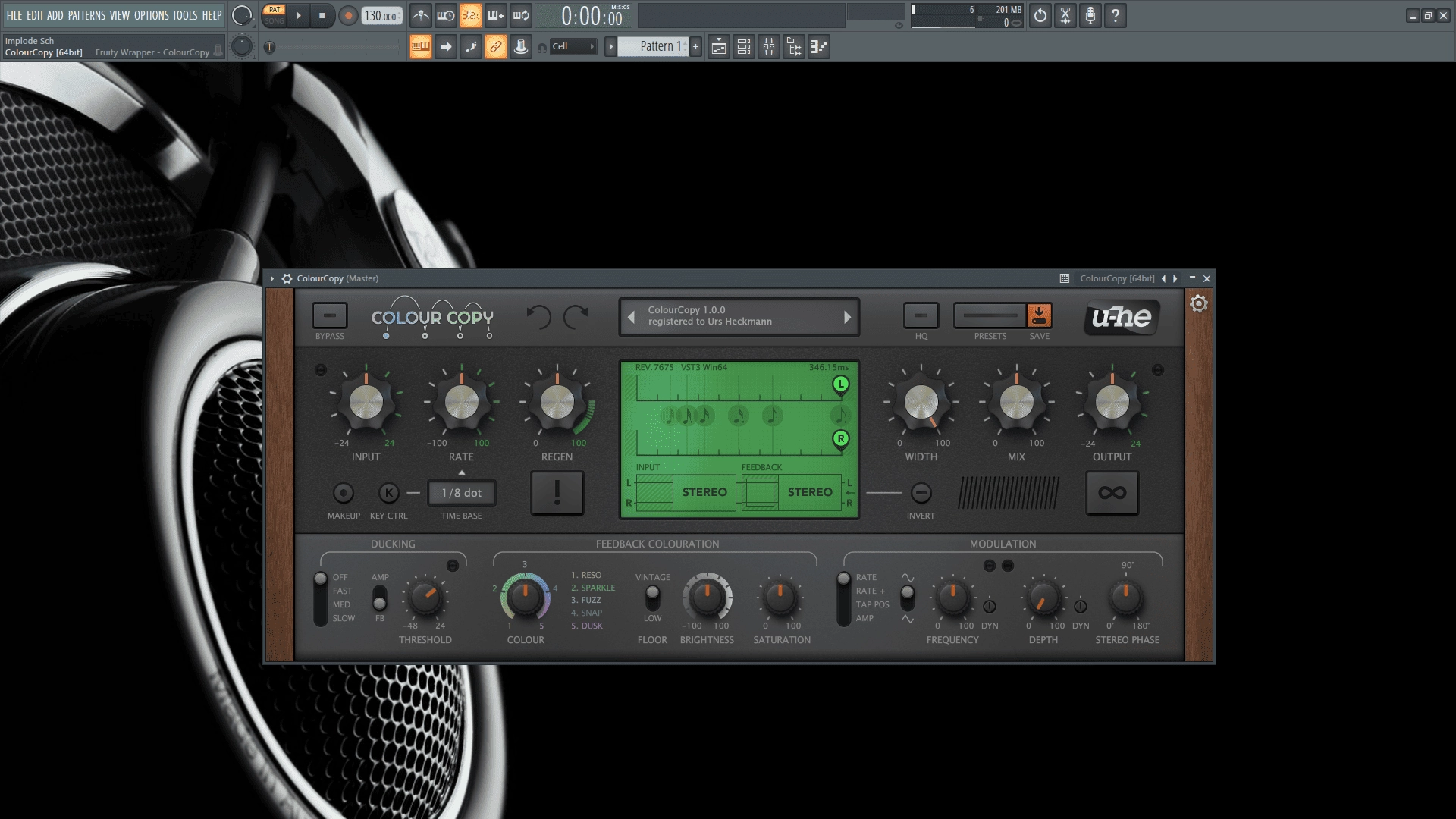
Task: Click the REGEN knob
Action: 557,403
